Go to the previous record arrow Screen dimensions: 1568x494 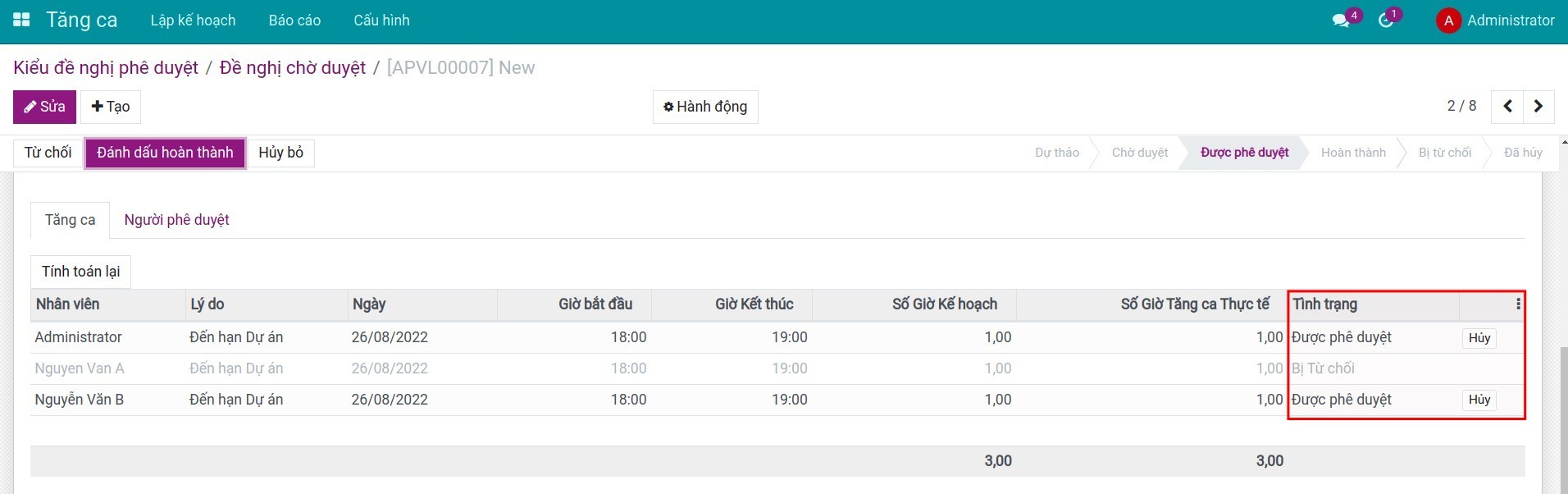[1507, 106]
